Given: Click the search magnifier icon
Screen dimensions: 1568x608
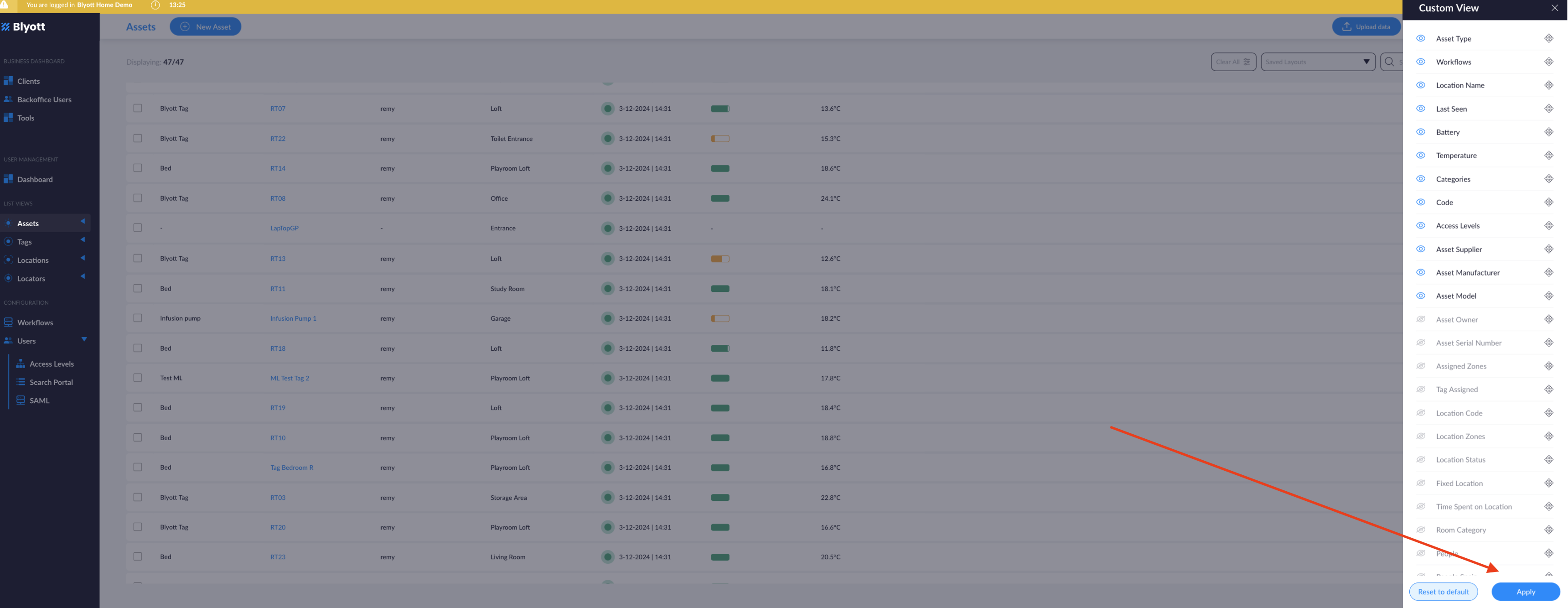Looking at the screenshot, I should 1389,62.
